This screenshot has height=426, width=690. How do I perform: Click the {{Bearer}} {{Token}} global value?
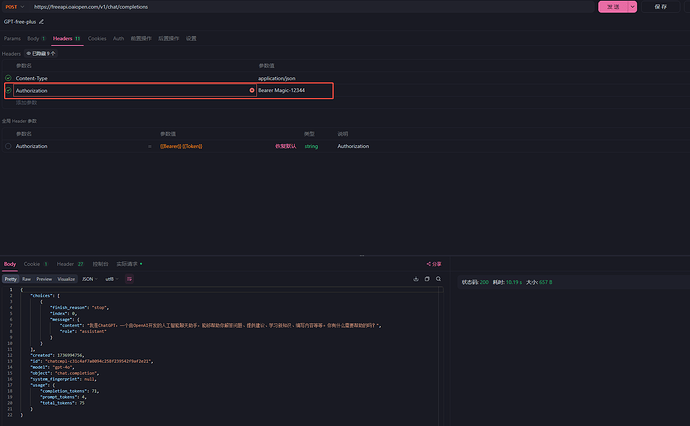pyautogui.click(x=181, y=146)
